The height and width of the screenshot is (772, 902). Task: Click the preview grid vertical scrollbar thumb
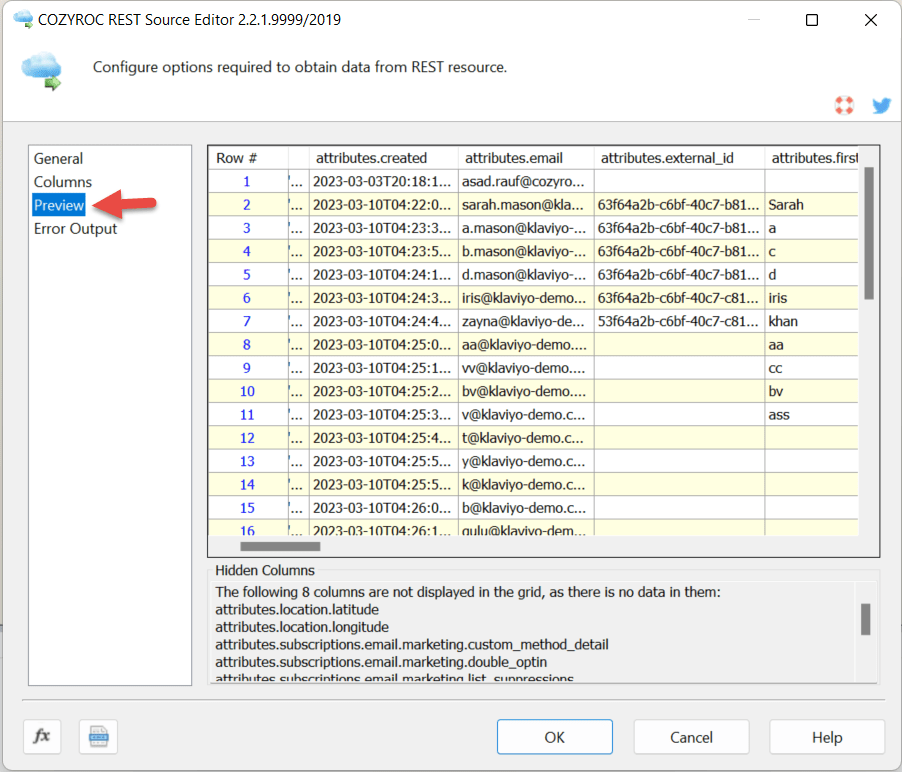click(x=869, y=233)
